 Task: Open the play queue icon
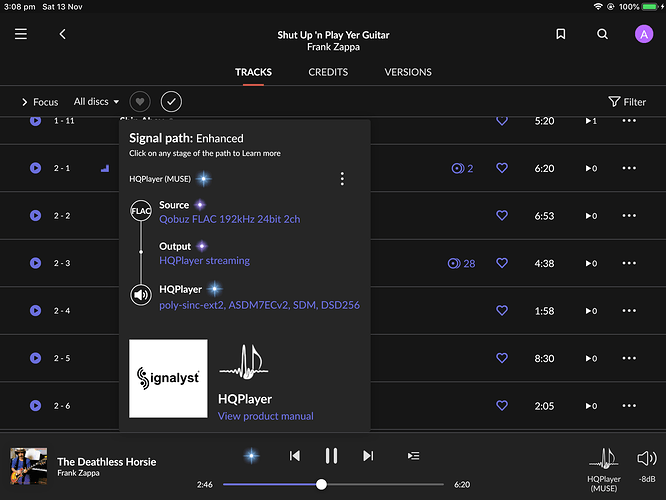413,456
